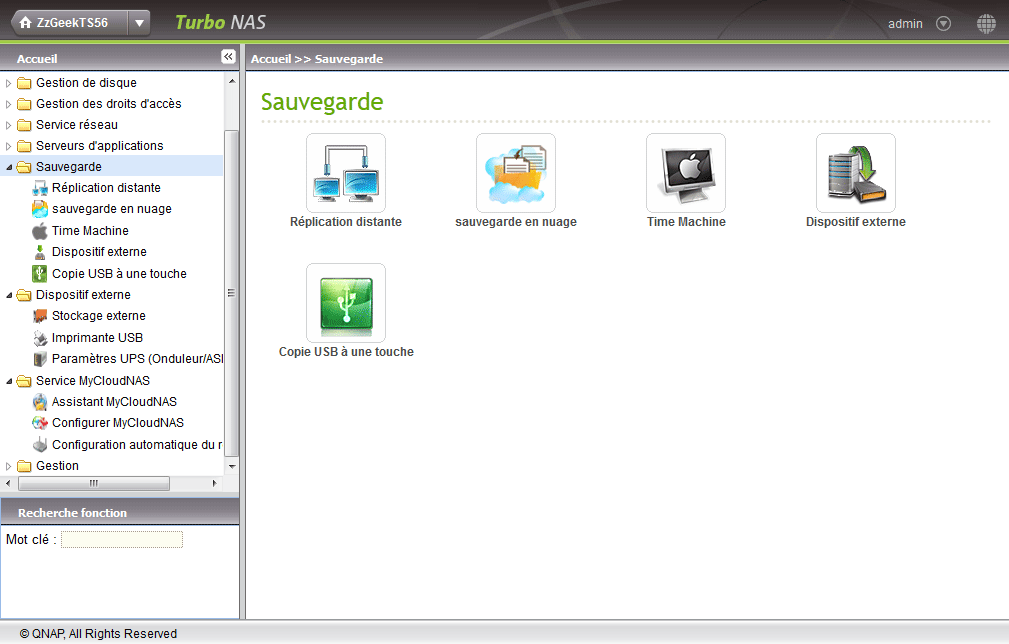Click the Imprimante USB printer icon

40,338
